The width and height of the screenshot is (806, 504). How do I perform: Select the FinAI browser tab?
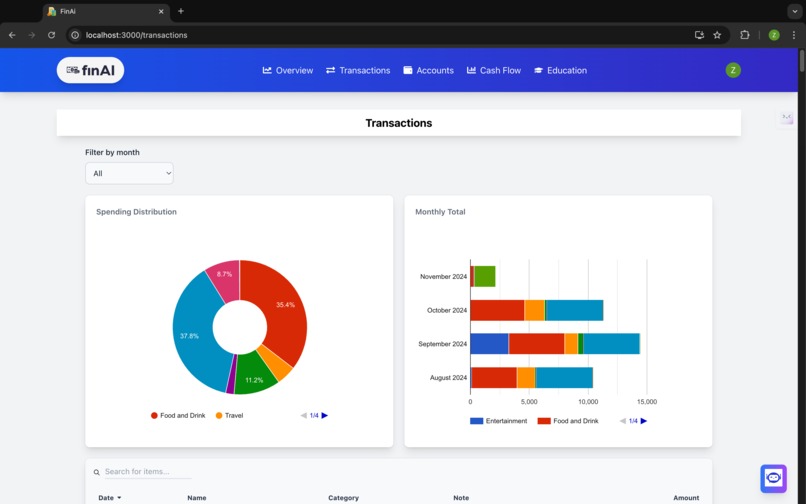106,11
